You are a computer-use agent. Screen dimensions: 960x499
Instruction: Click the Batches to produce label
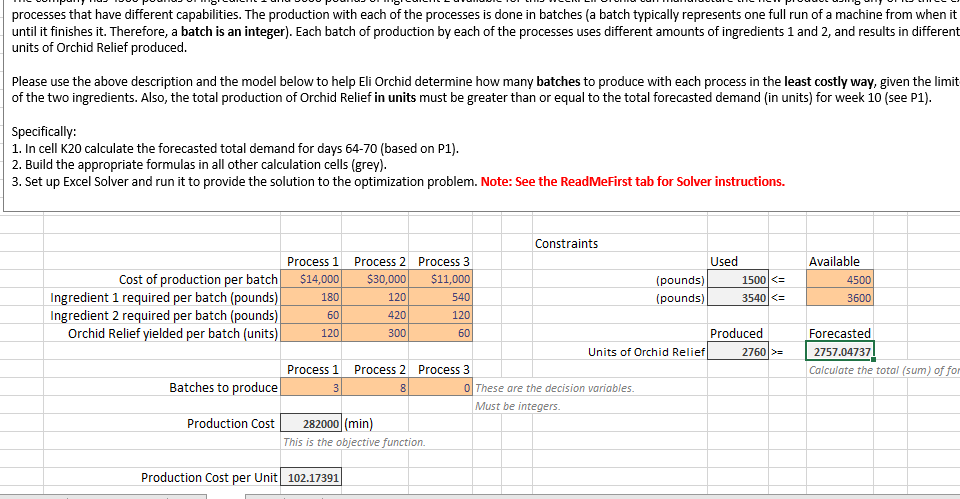[x=223, y=388]
